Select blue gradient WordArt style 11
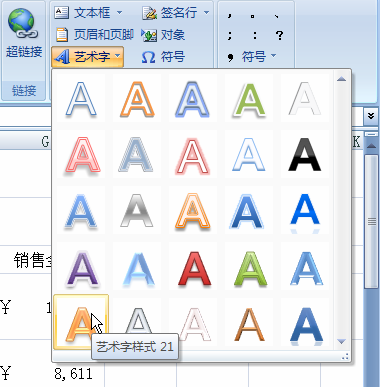Screen dimensions: 380x387 pos(81,211)
